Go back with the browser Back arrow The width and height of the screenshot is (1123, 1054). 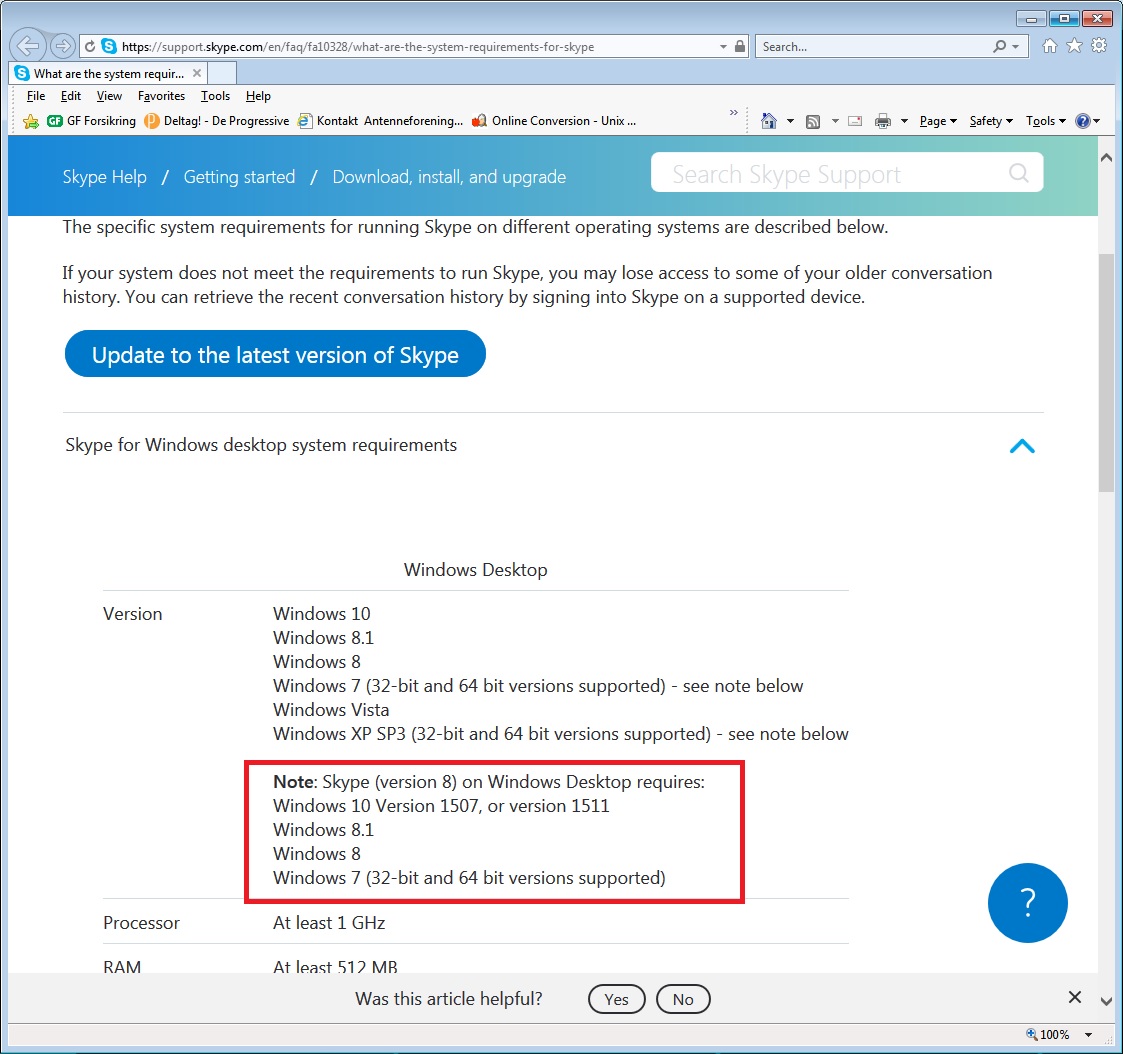click(x=27, y=47)
